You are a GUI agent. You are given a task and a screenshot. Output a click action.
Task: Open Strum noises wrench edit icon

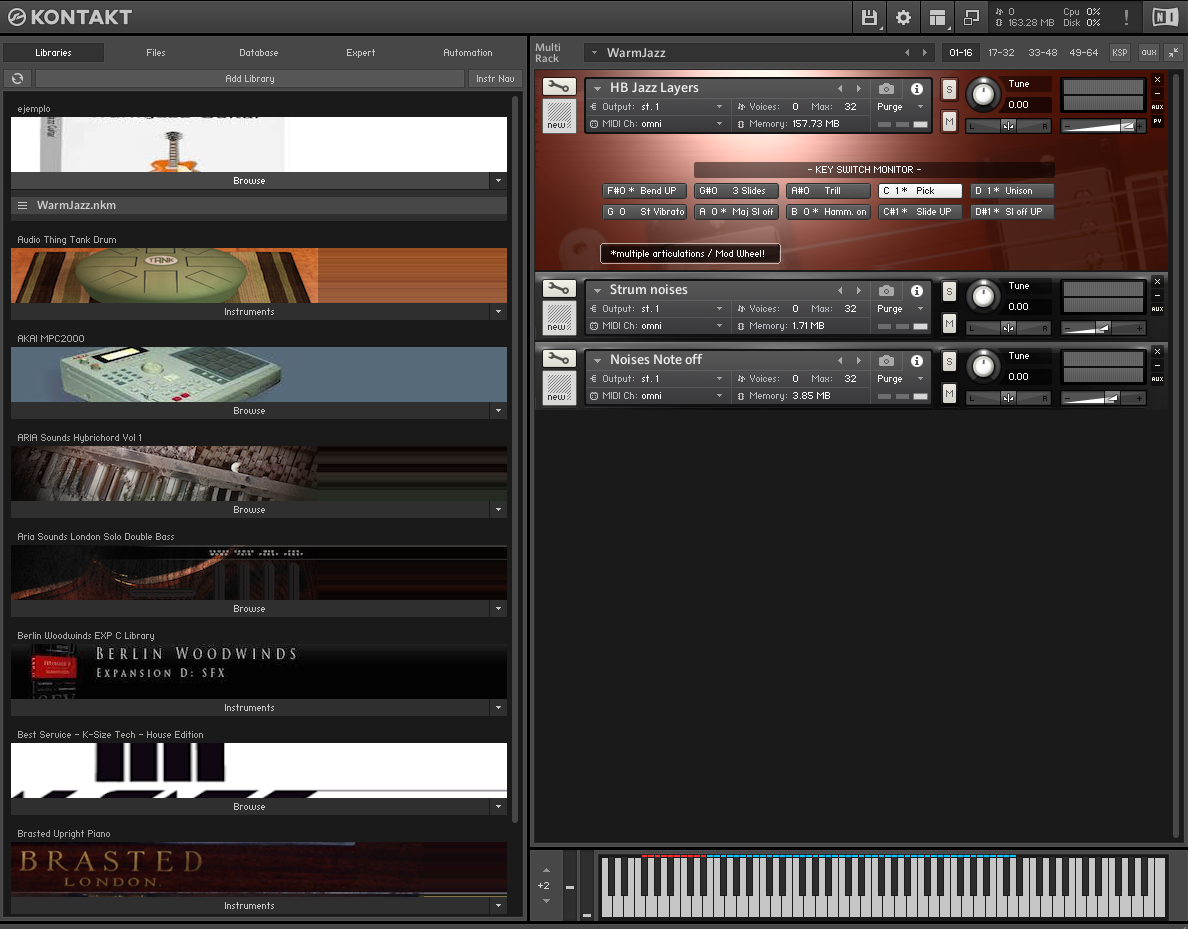point(559,289)
